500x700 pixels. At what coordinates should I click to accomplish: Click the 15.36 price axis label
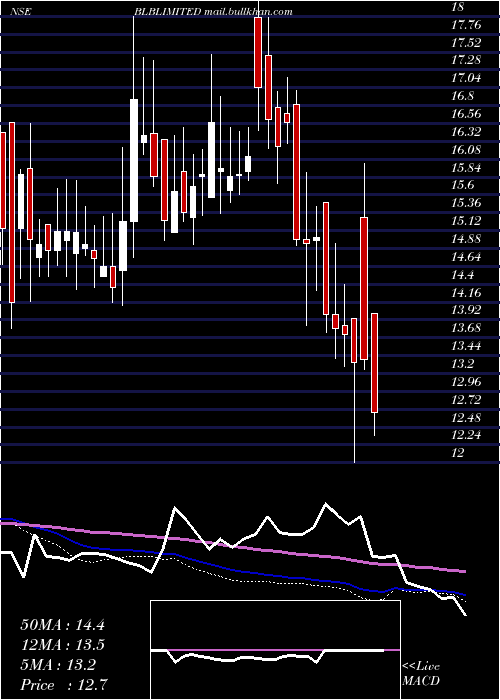click(x=466, y=203)
